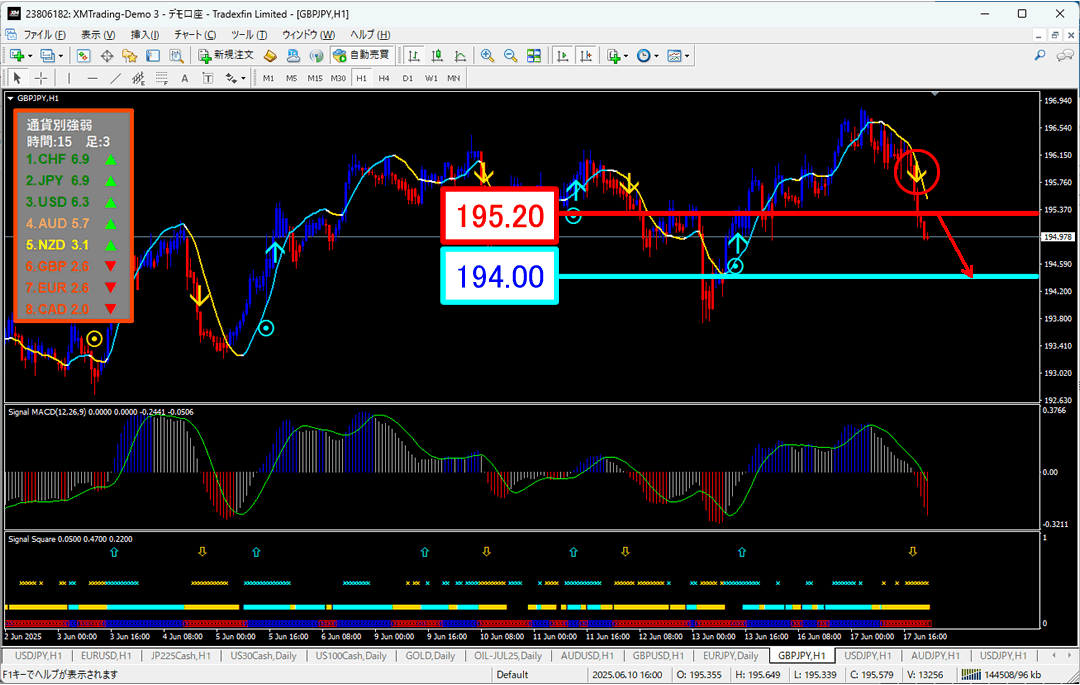1080x685 pixels.
Task: Click connection status 144508/96 kb
Action: click(1003, 675)
